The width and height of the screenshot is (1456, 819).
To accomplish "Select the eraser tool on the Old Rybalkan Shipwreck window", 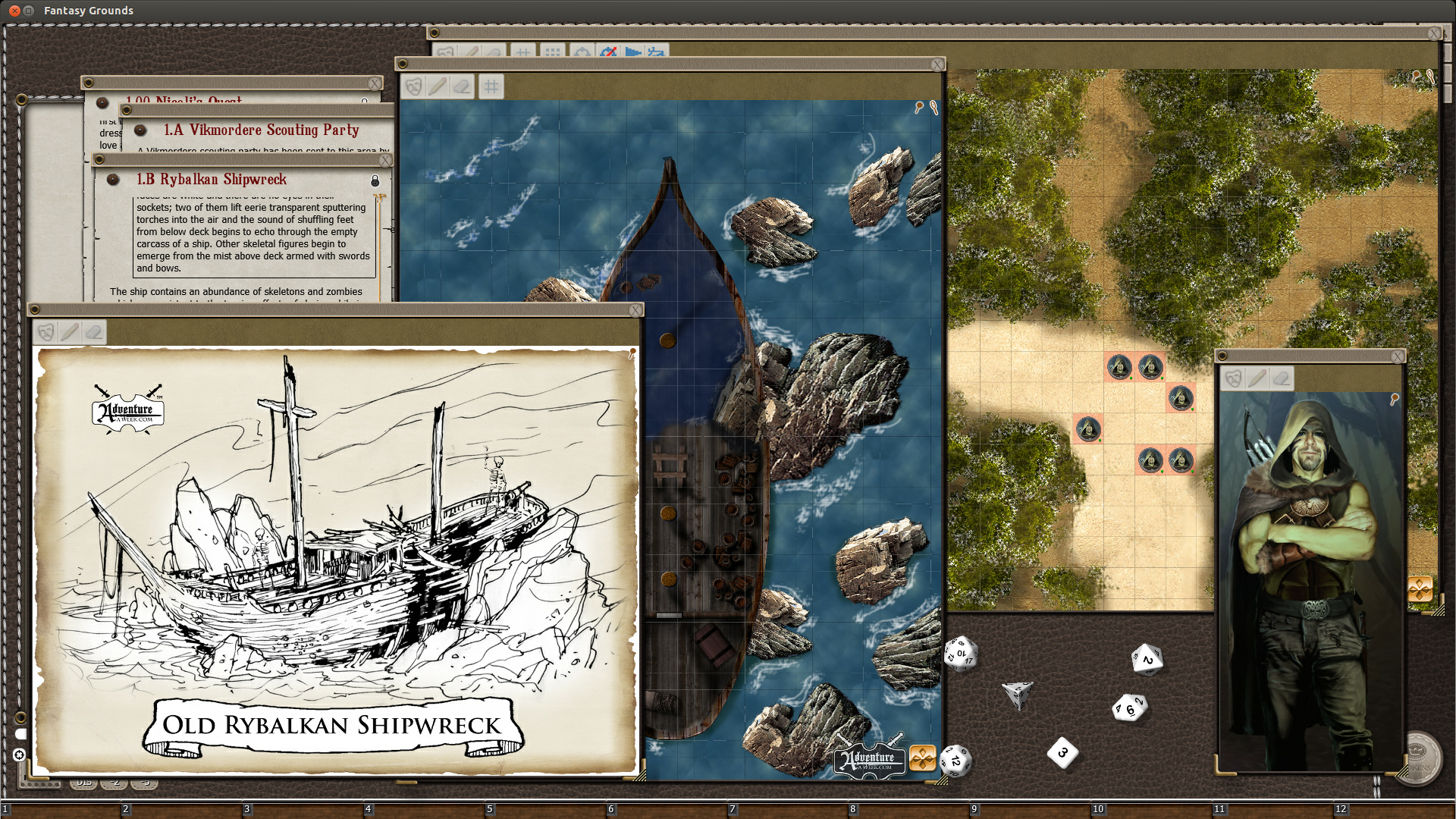I will click(x=93, y=332).
